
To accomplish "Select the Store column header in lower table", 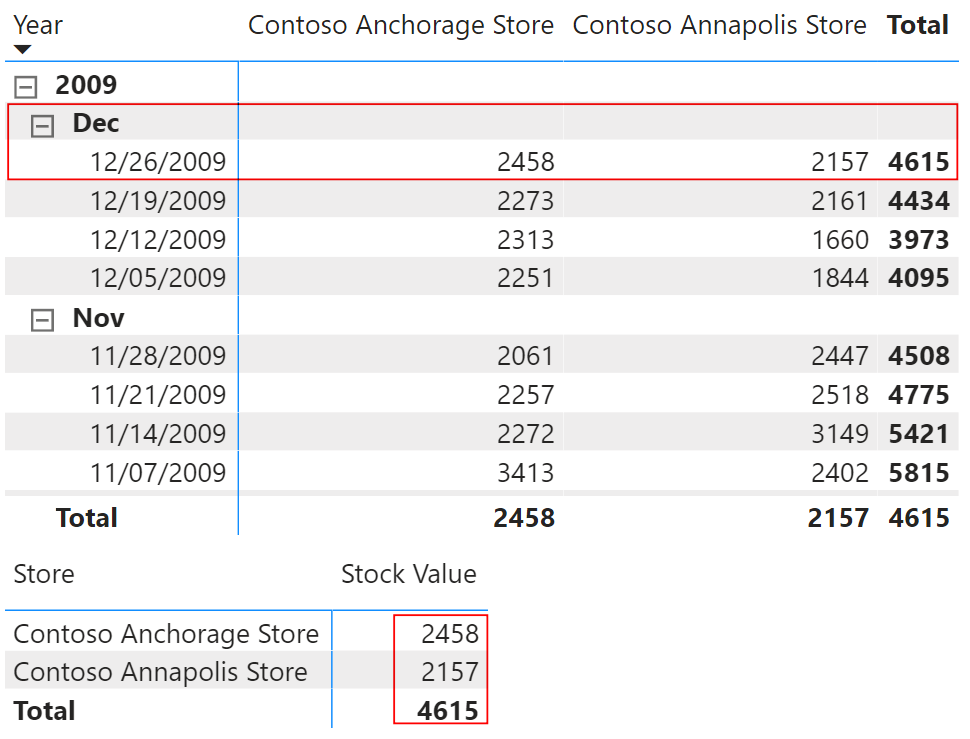I will point(44,574).
